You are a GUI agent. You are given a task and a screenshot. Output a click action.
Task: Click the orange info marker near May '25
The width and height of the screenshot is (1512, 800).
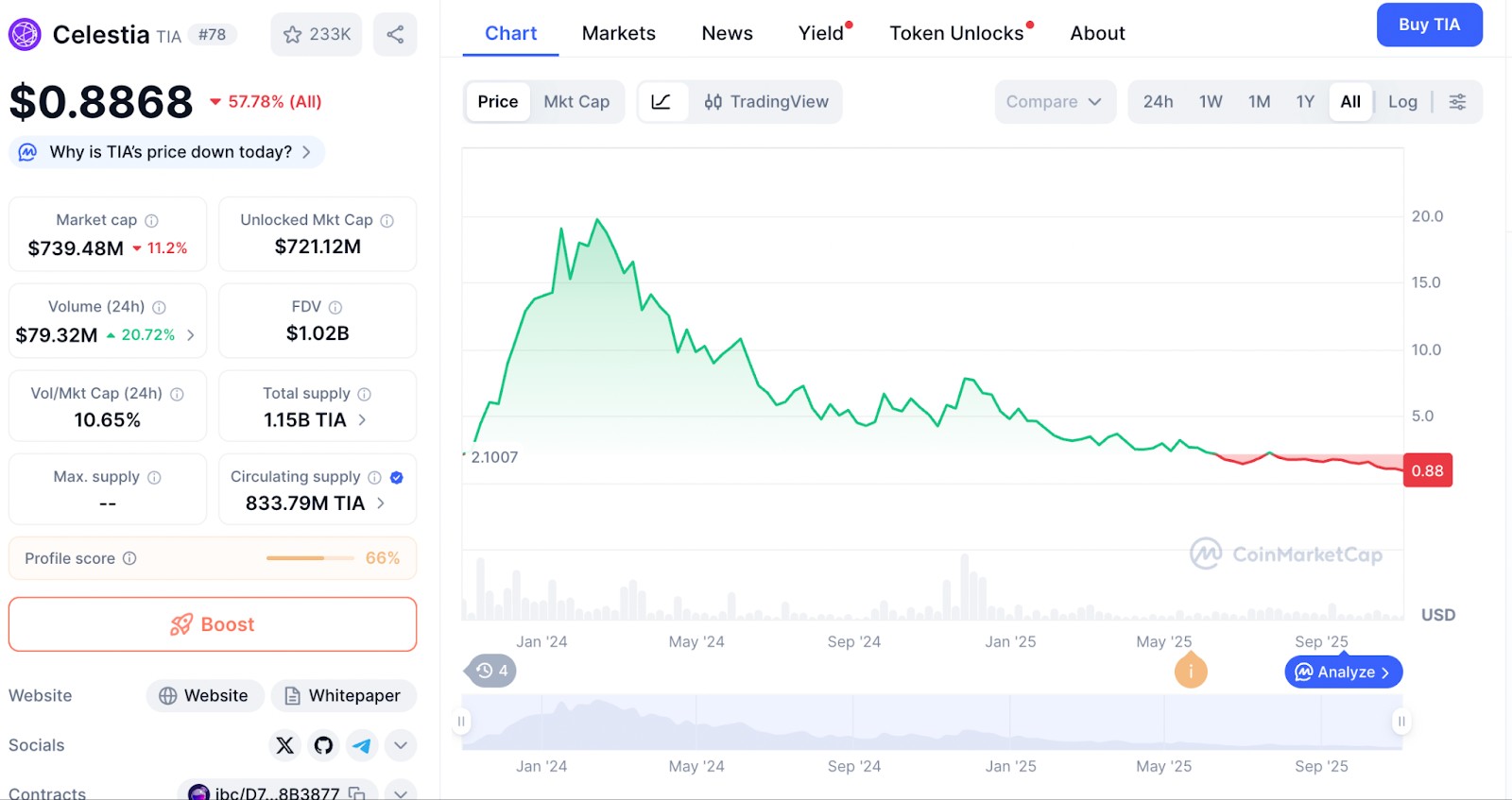[1191, 671]
